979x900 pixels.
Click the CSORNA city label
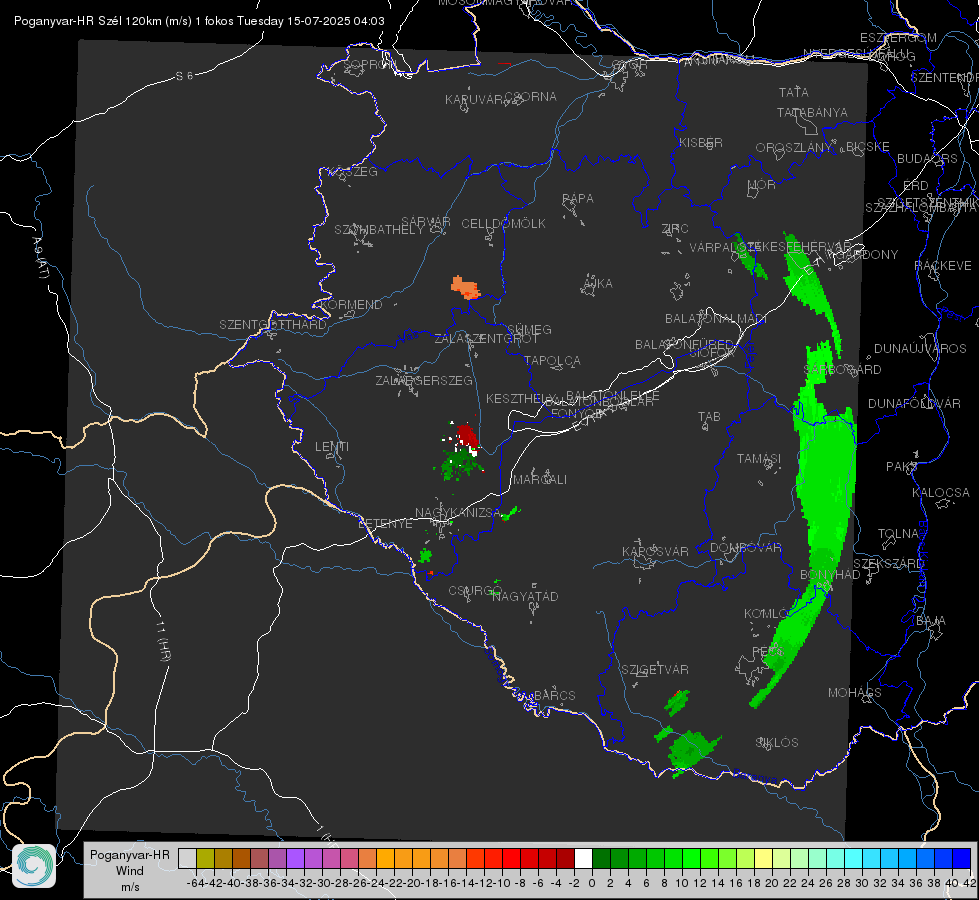click(x=531, y=97)
